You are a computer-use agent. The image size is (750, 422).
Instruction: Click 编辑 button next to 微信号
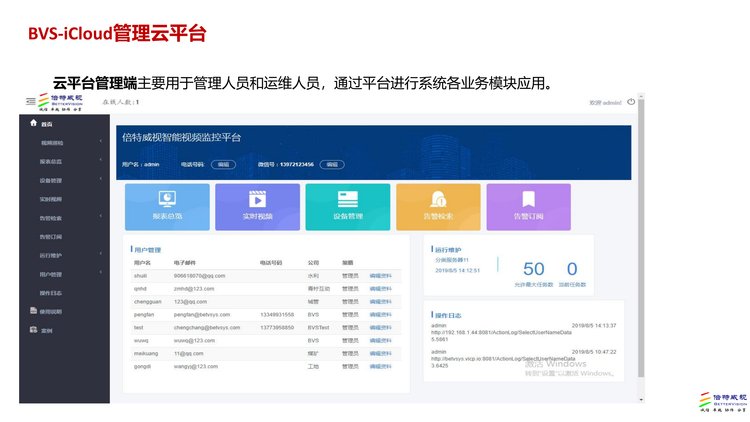(x=331, y=164)
